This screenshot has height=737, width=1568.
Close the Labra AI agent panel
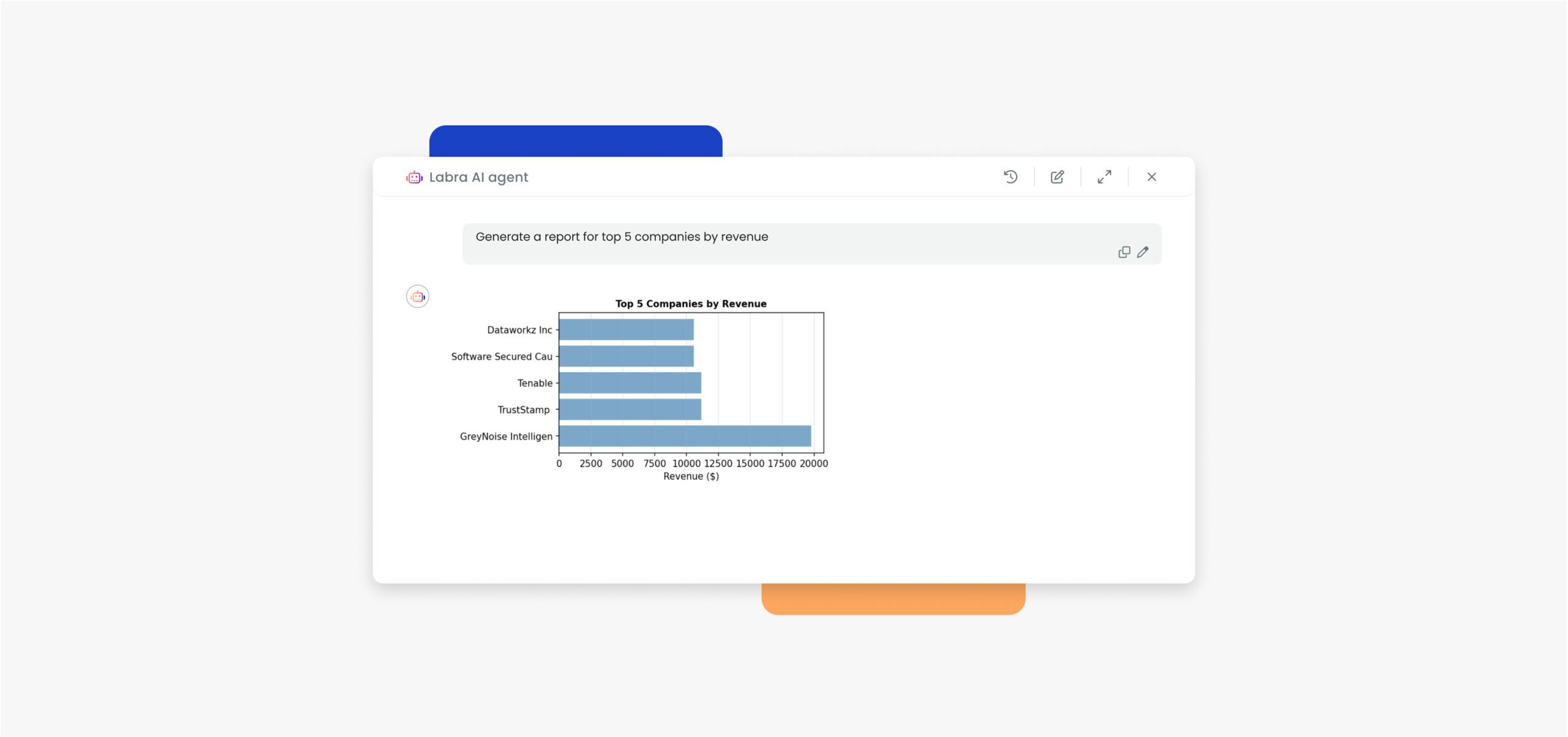coord(1151,177)
